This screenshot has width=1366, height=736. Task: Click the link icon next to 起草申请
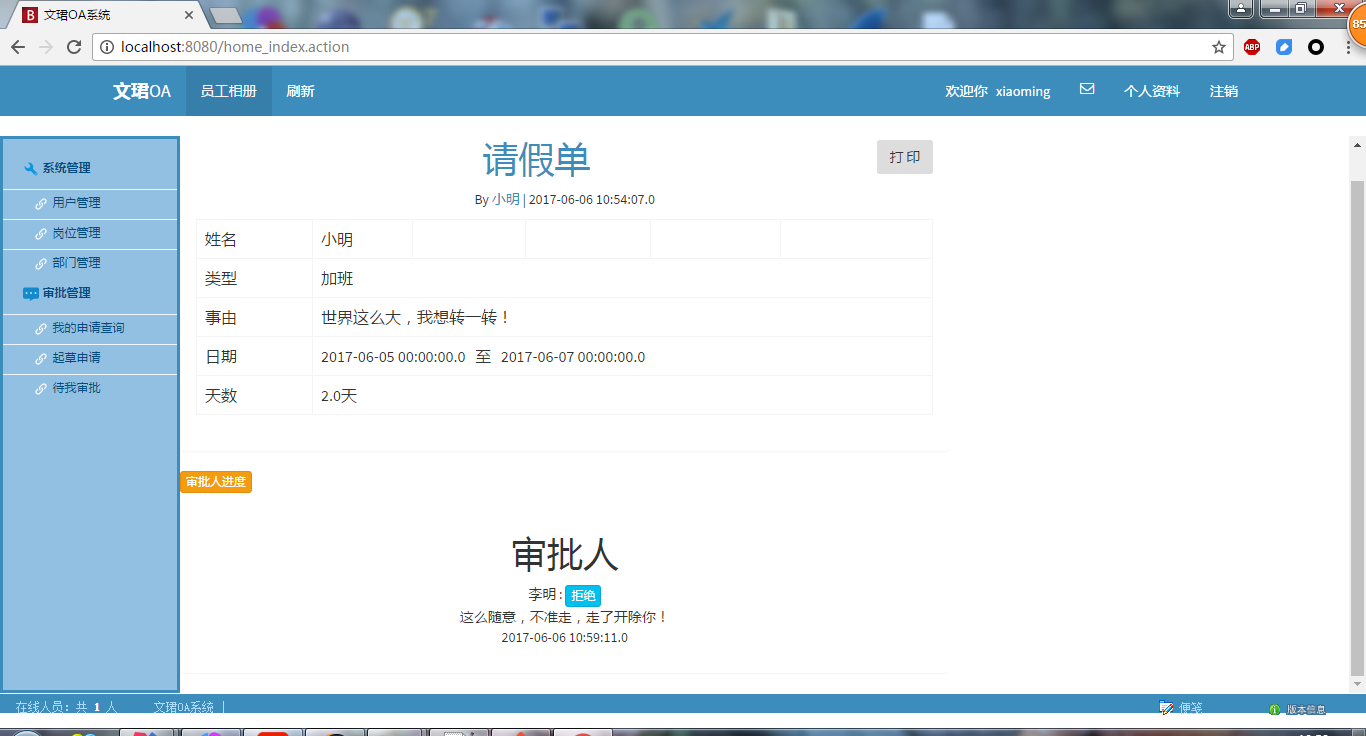41,358
